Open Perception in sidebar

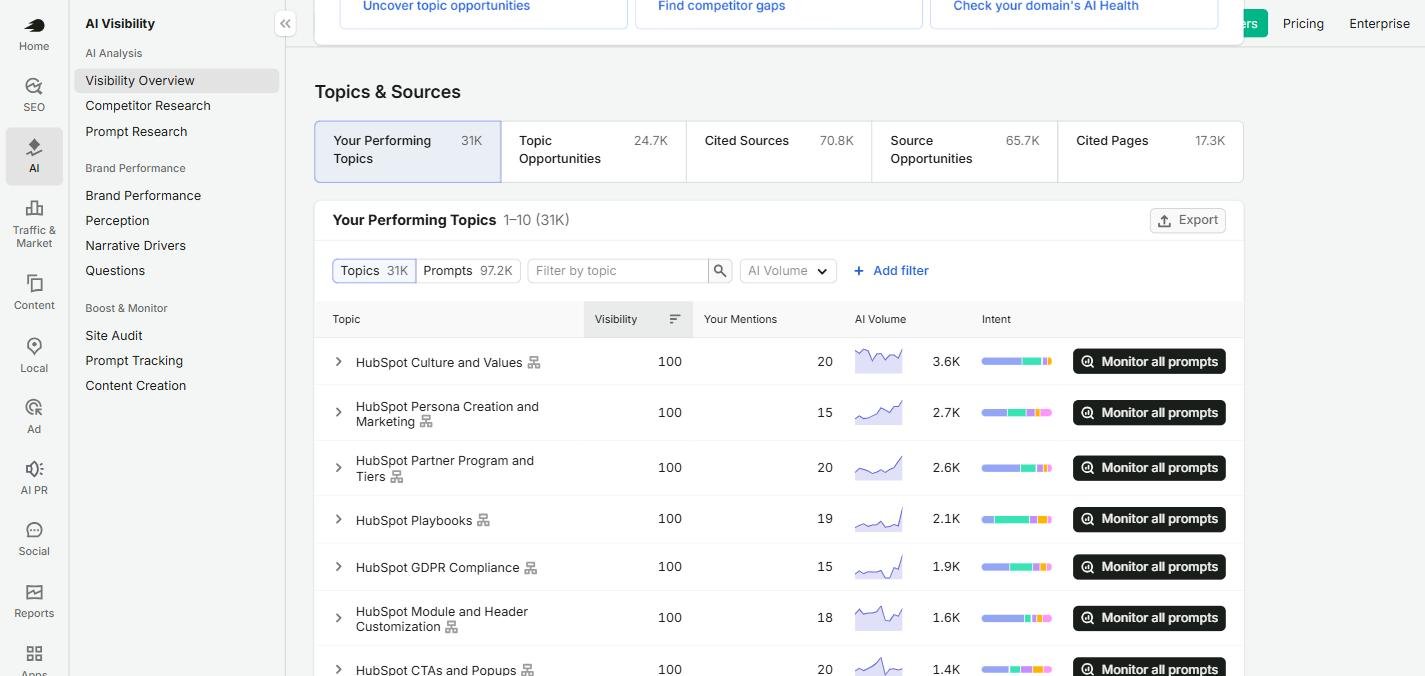click(x=117, y=221)
